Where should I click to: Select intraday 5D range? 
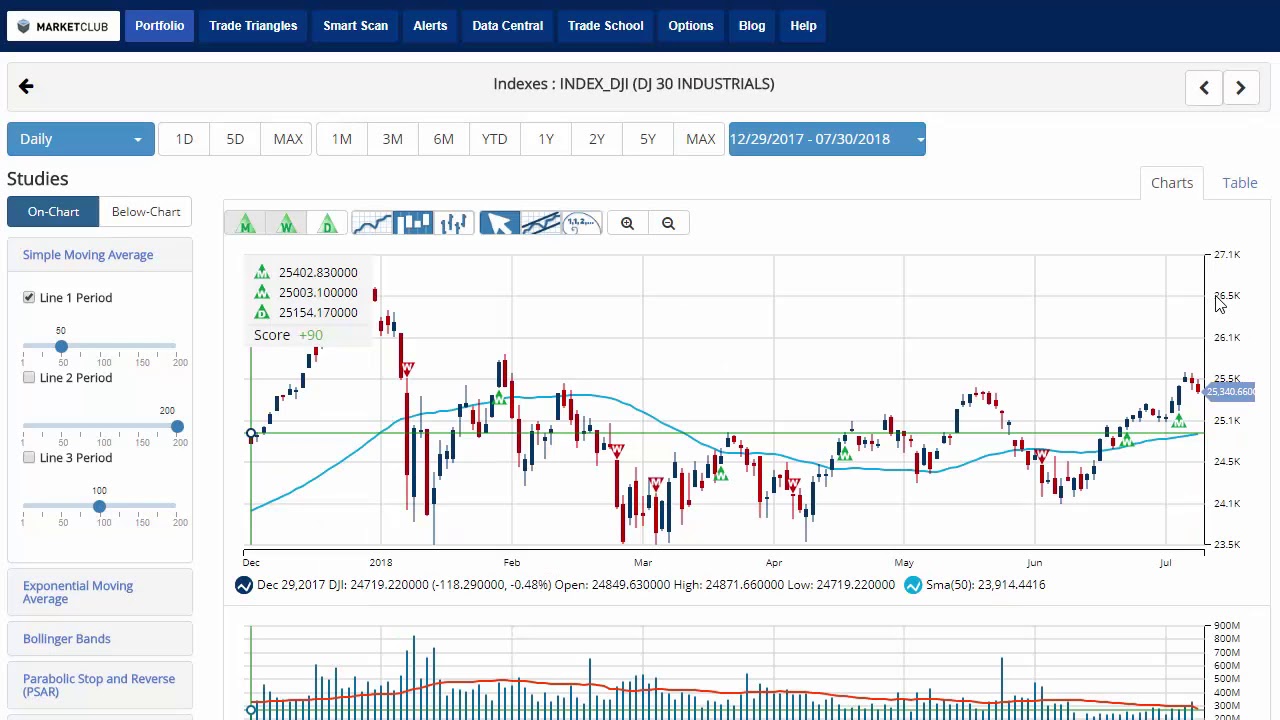coord(235,139)
